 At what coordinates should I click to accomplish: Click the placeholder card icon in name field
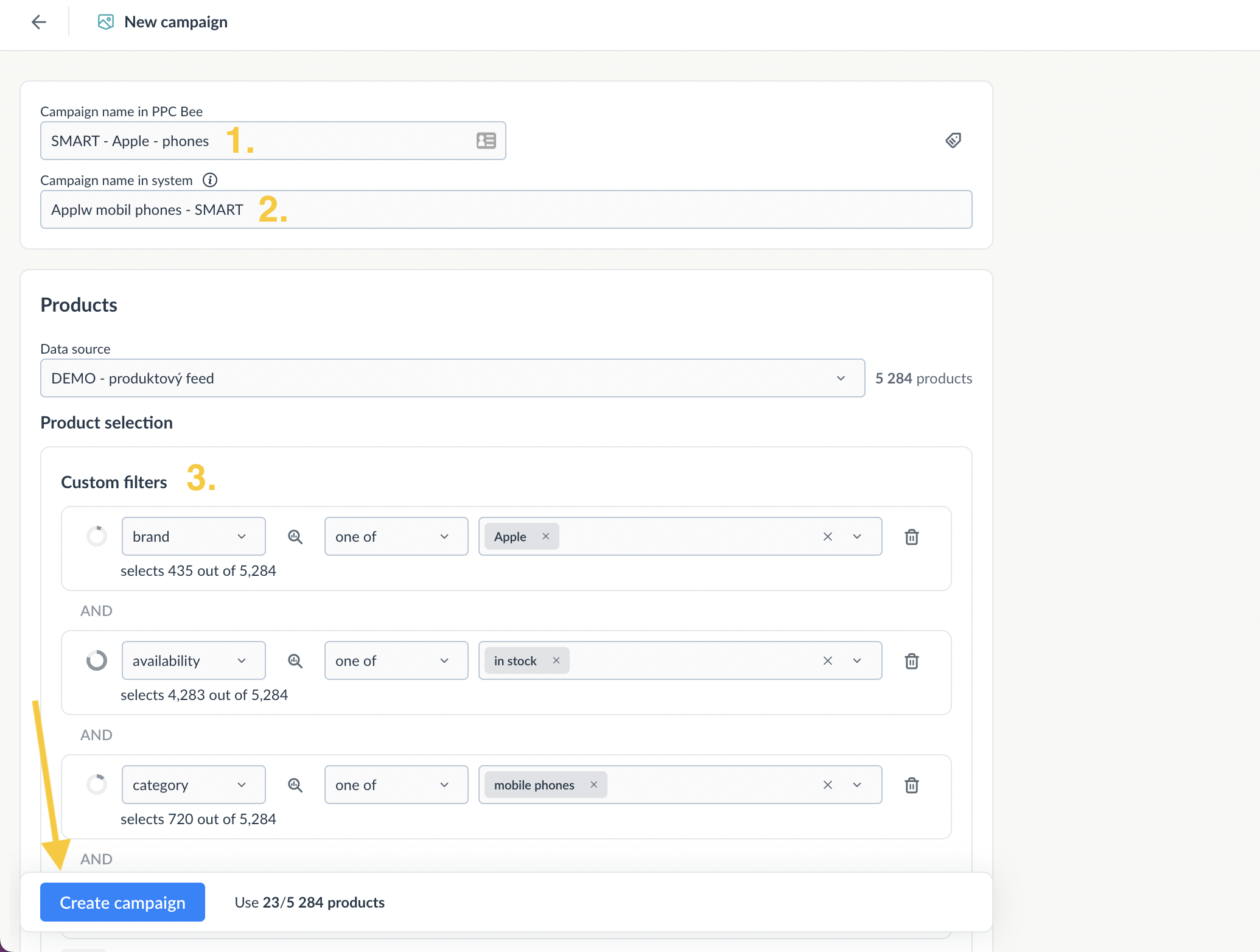coord(486,141)
